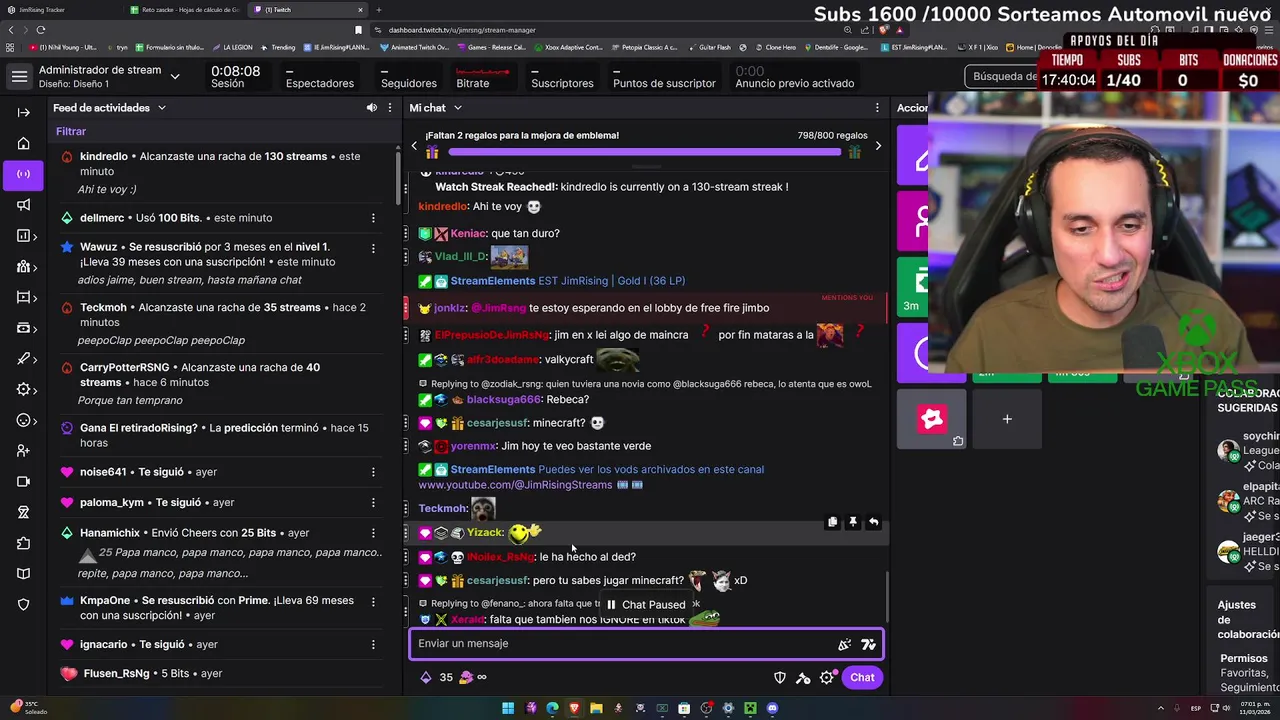Open File Explorer from taskbar
Viewport: 1280px width, 720px height.
(596, 708)
